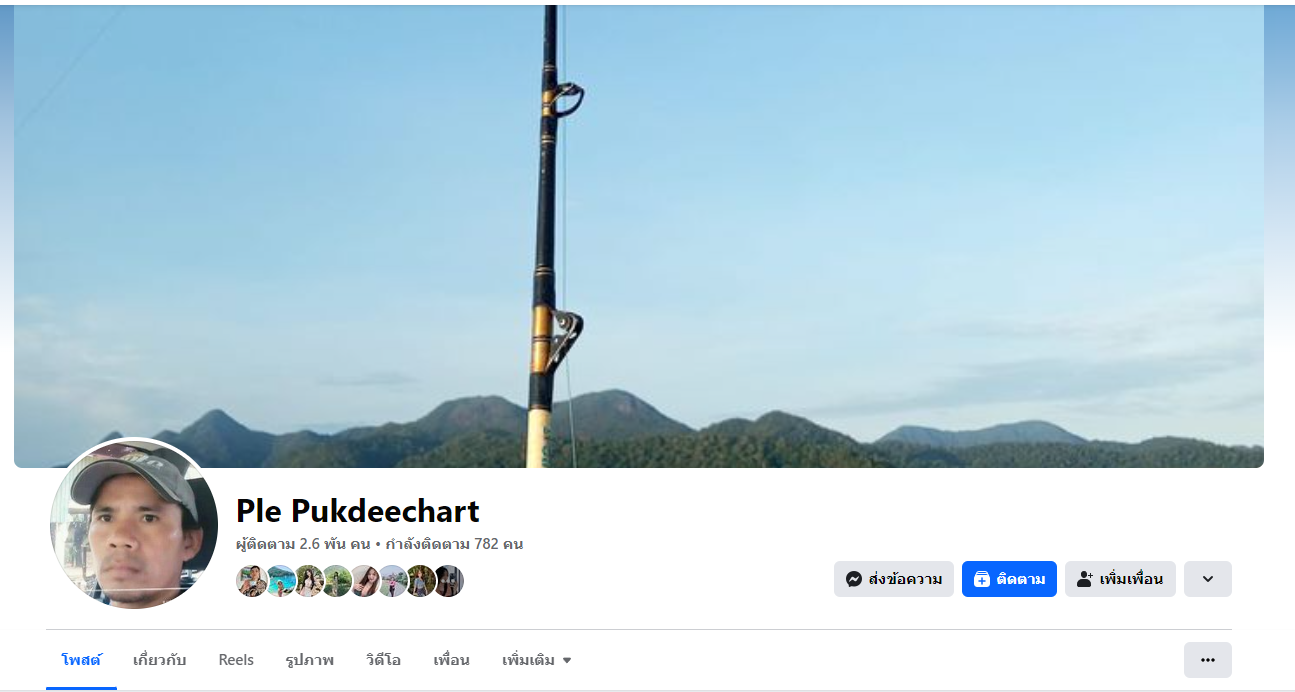Expand the chevron dropdown beside add friend

point(1208,579)
